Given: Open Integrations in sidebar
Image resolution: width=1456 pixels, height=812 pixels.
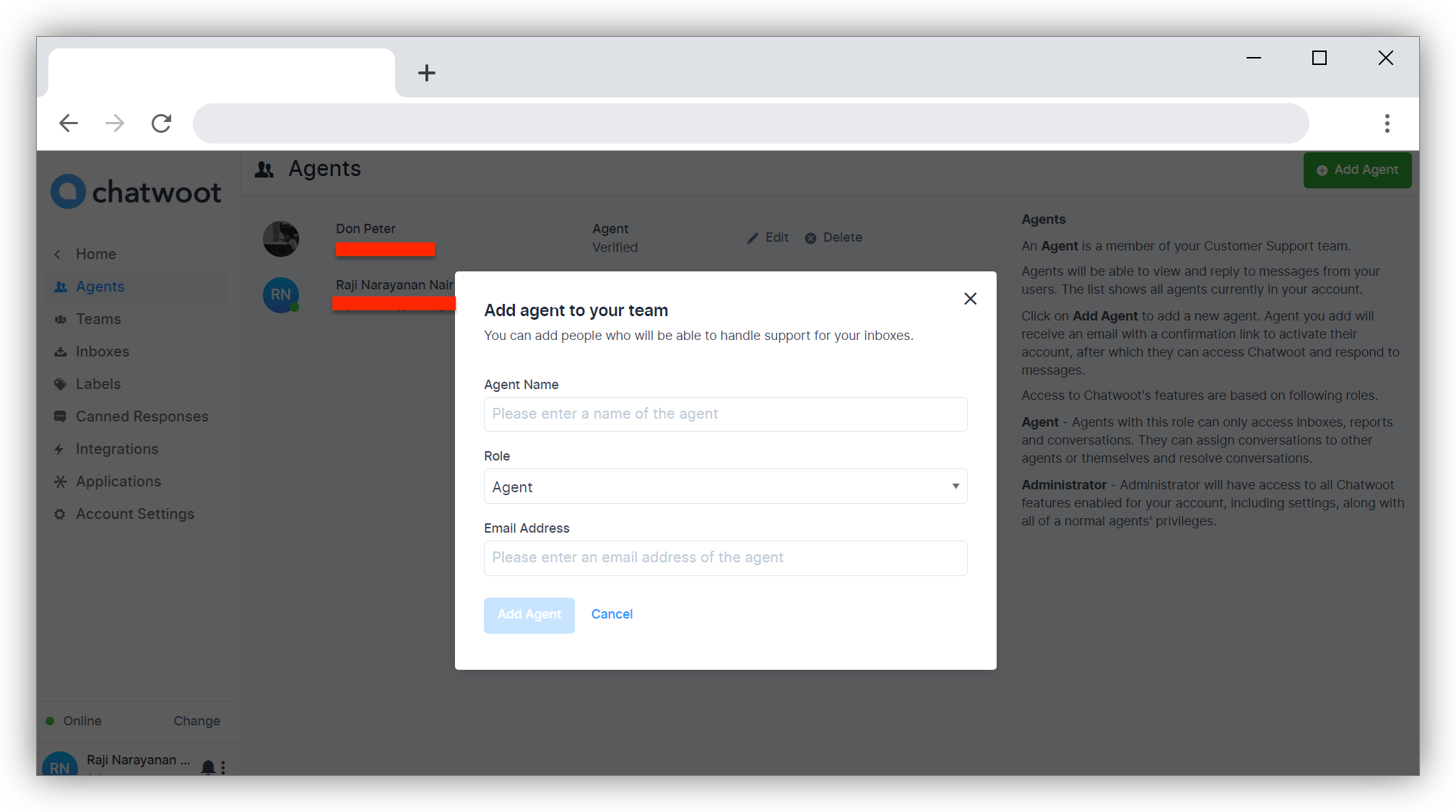Looking at the screenshot, I should tap(117, 448).
